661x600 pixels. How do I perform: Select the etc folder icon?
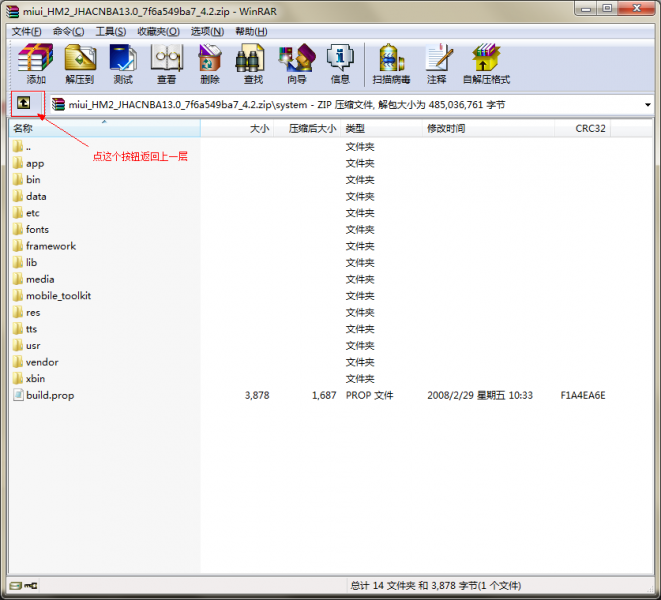[18, 213]
